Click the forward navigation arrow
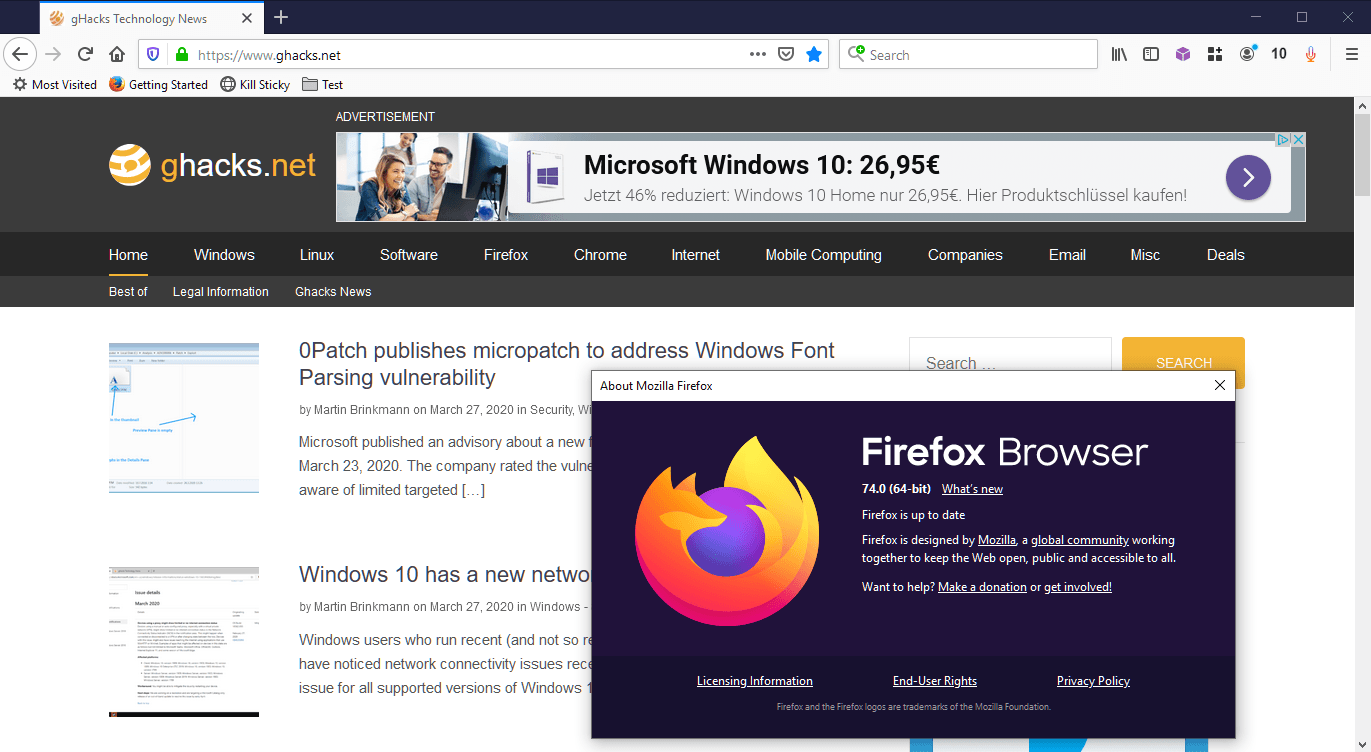1371x752 pixels. (x=53, y=54)
